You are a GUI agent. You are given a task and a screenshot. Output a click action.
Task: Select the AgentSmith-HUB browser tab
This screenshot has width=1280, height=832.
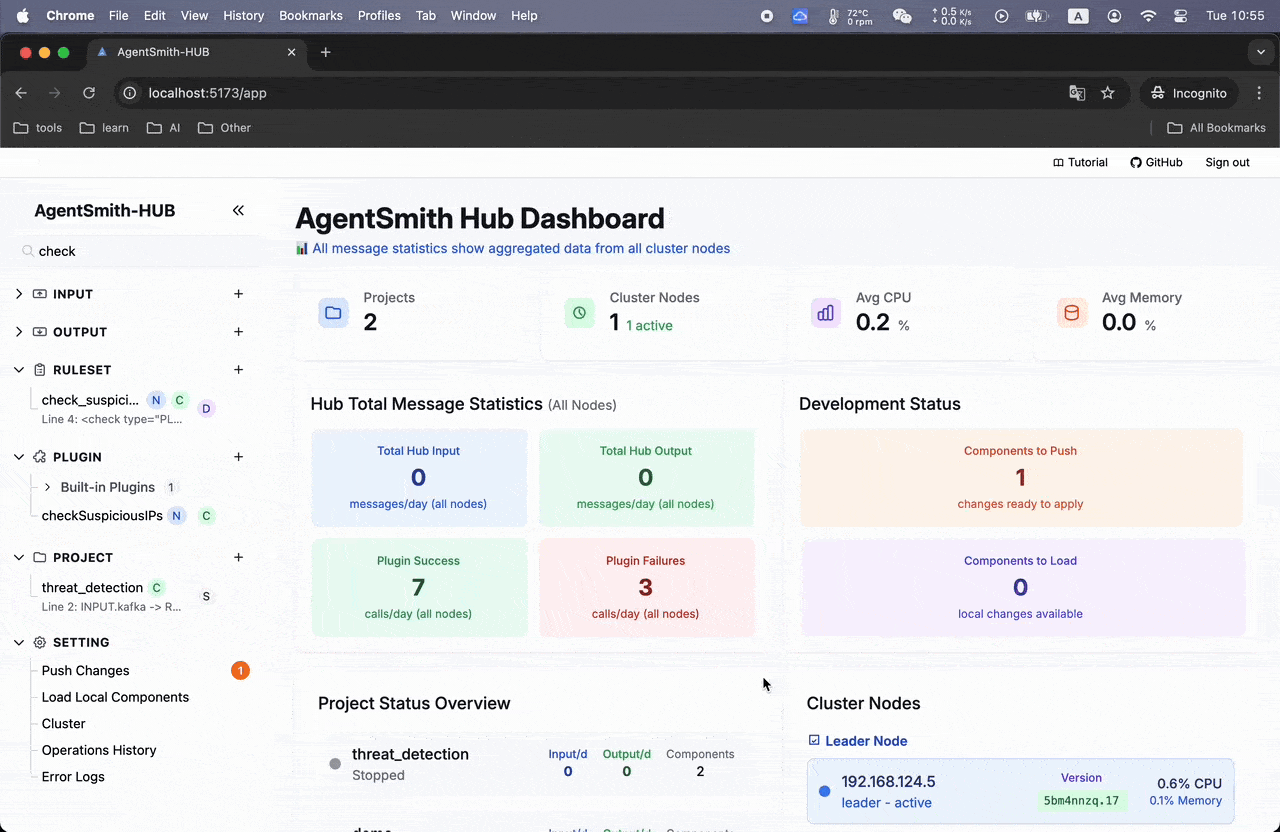pyautogui.click(x=163, y=52)
